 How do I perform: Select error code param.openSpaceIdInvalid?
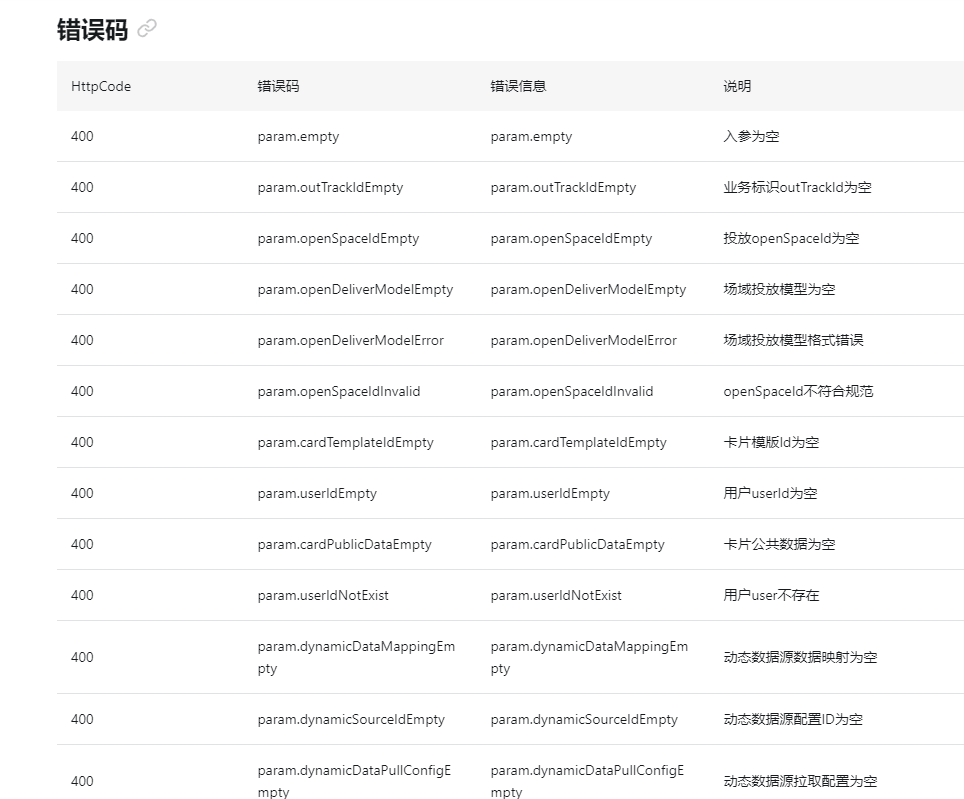339,392
